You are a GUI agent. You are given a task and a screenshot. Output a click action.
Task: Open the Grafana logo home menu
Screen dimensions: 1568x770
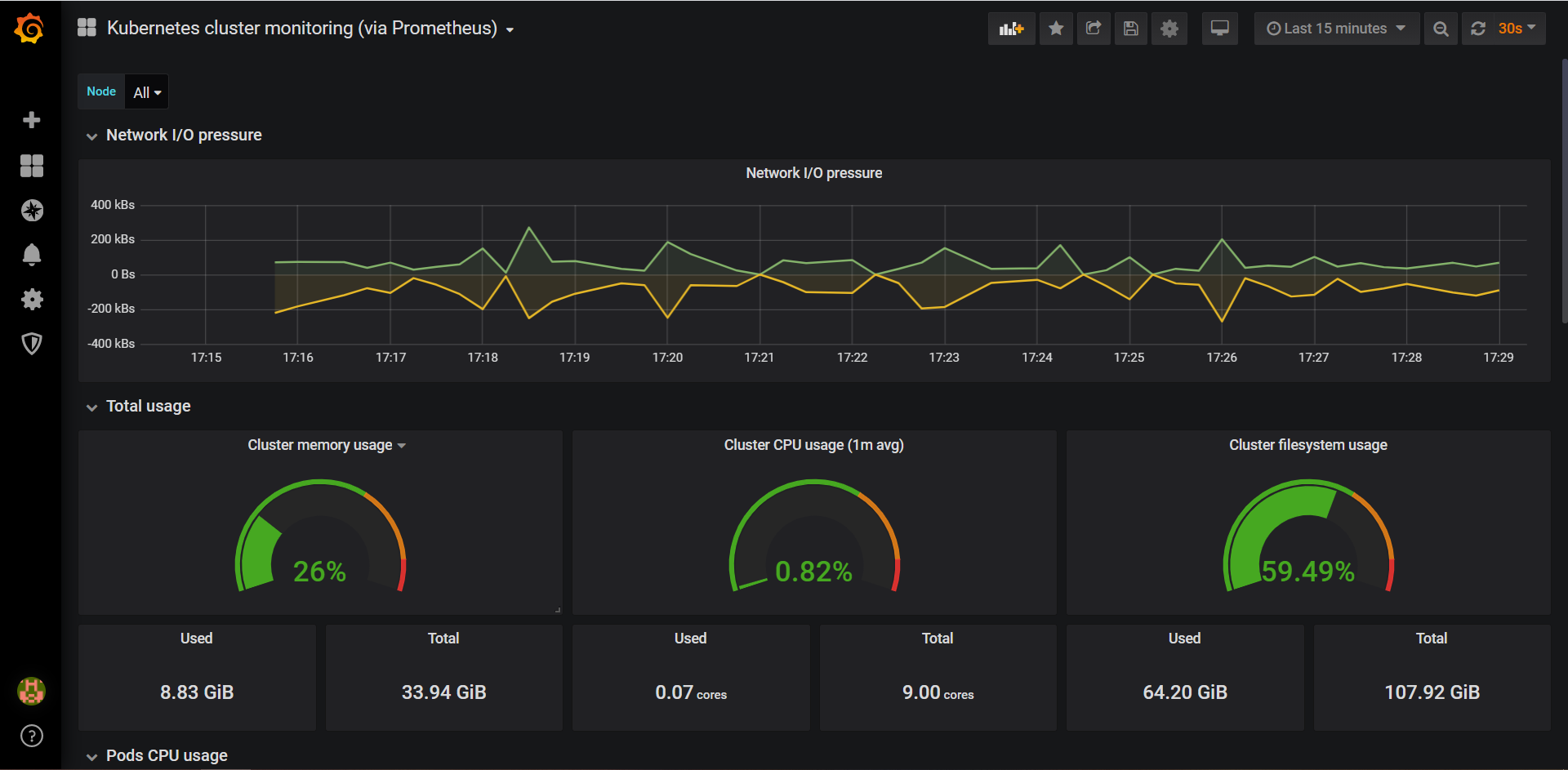[x=30, y=29]
